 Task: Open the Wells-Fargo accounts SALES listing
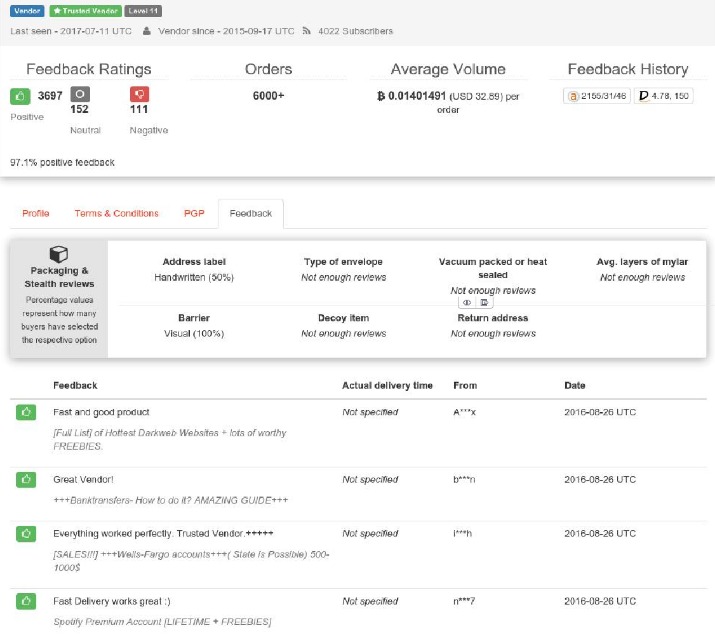[191, 561]
